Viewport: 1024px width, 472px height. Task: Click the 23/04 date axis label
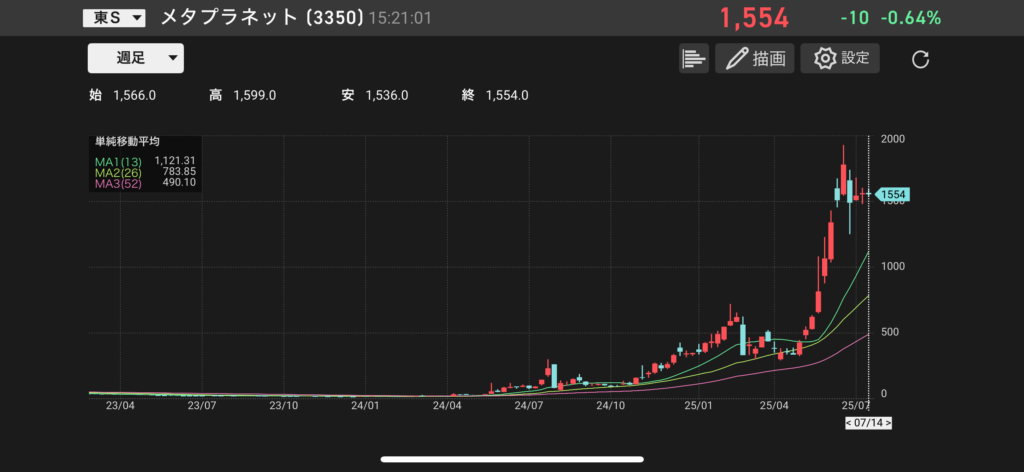[120, 406]
